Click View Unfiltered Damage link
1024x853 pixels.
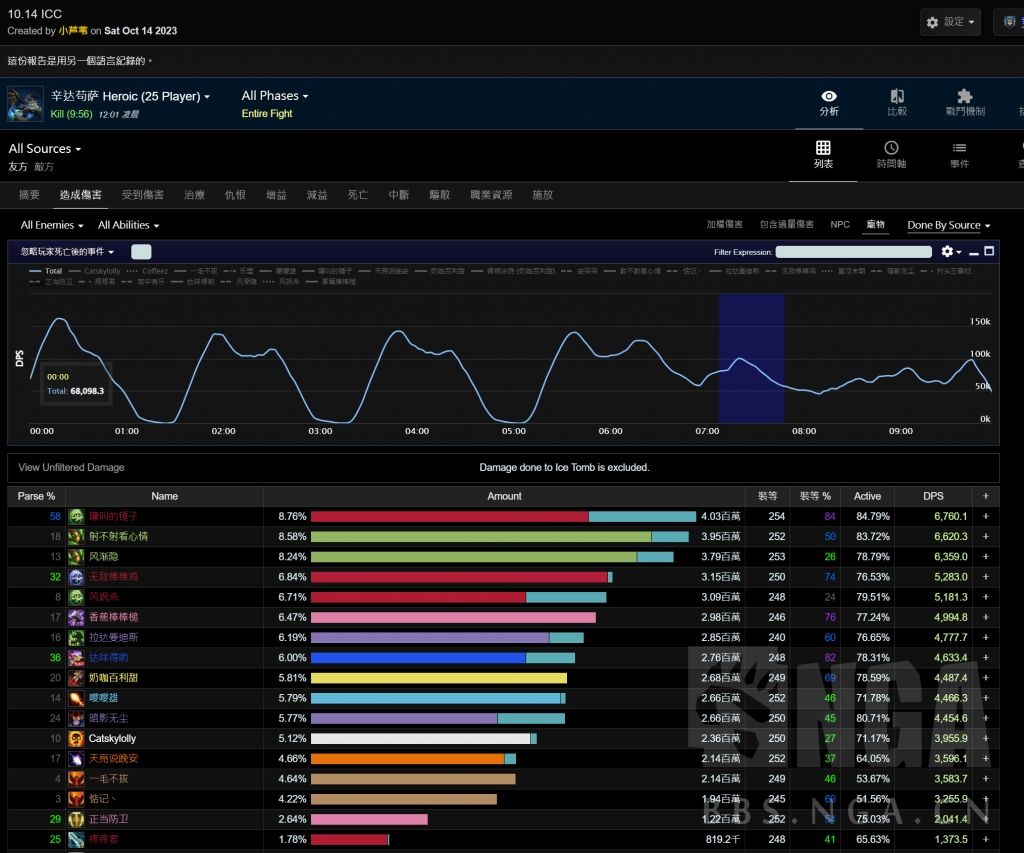(x=71, y=467)
